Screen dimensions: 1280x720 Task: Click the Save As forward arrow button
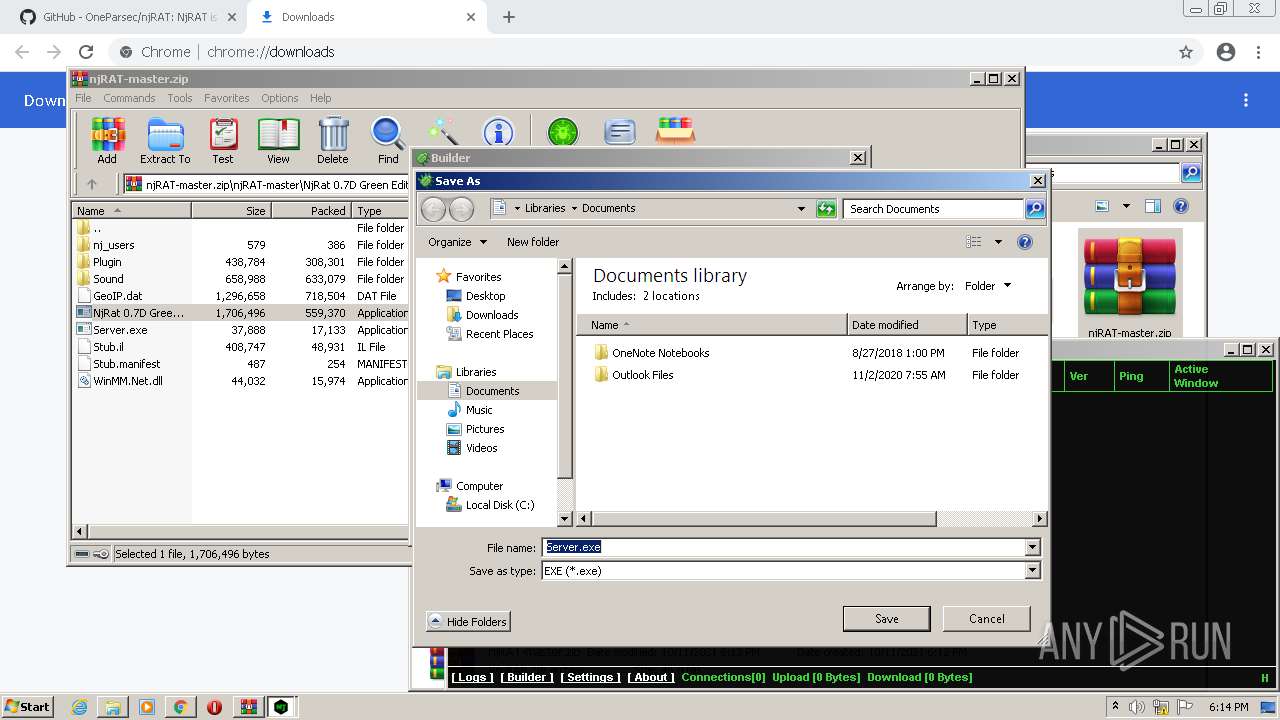[461, 208]
